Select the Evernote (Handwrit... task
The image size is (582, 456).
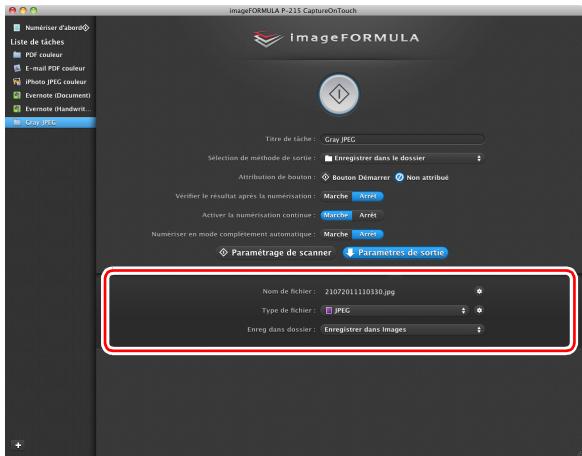[50, 109]
